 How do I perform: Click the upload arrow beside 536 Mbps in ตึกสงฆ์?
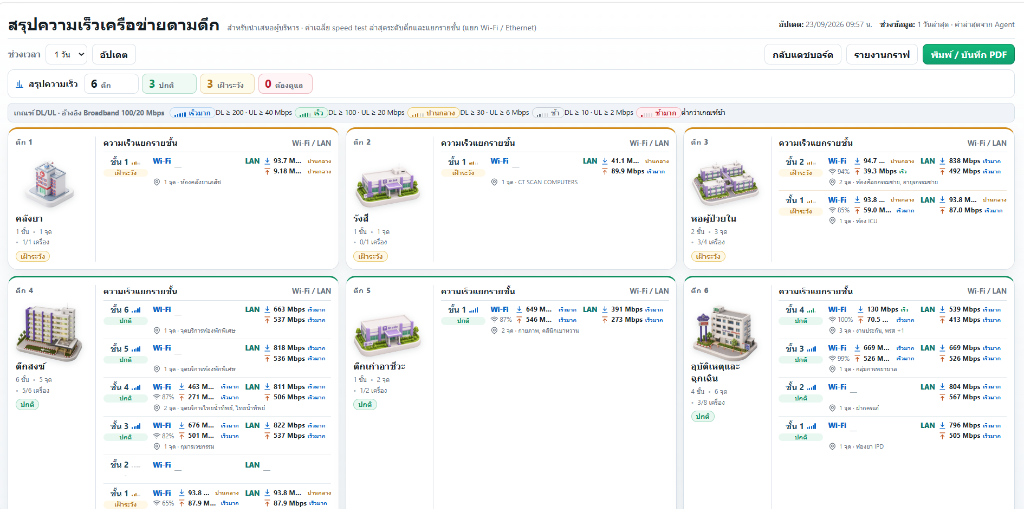pyautogui.click(x=267, y=359)
